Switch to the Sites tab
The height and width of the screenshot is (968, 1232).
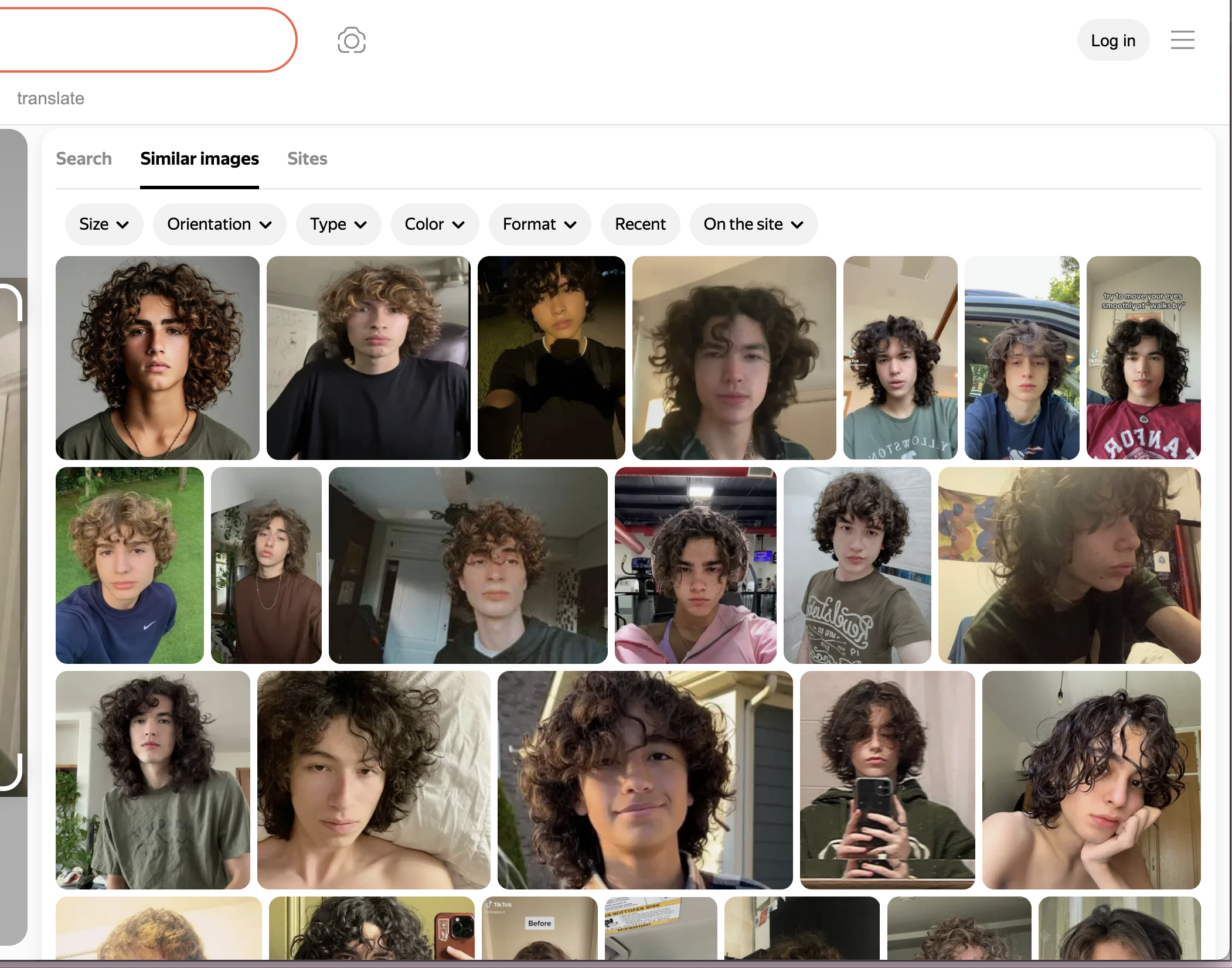307,159
